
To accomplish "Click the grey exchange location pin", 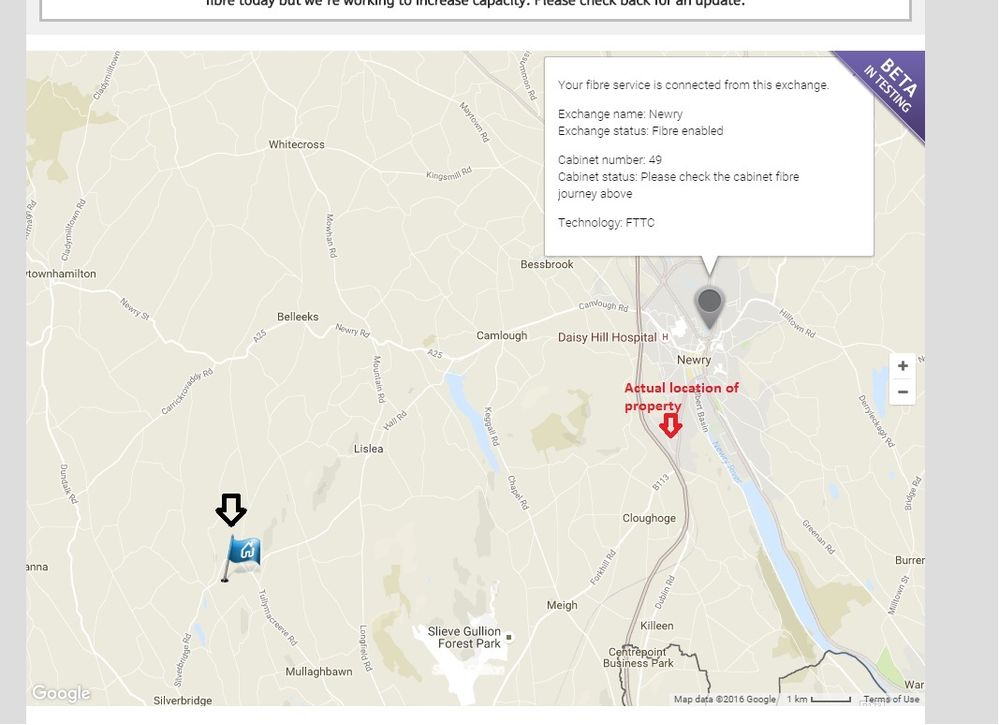I will pos(709,308).
